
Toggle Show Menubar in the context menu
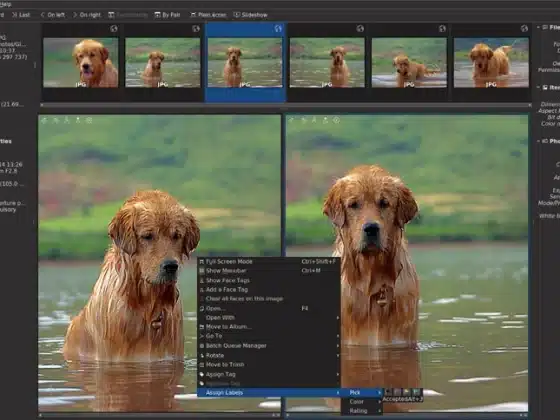coord(269,271)
